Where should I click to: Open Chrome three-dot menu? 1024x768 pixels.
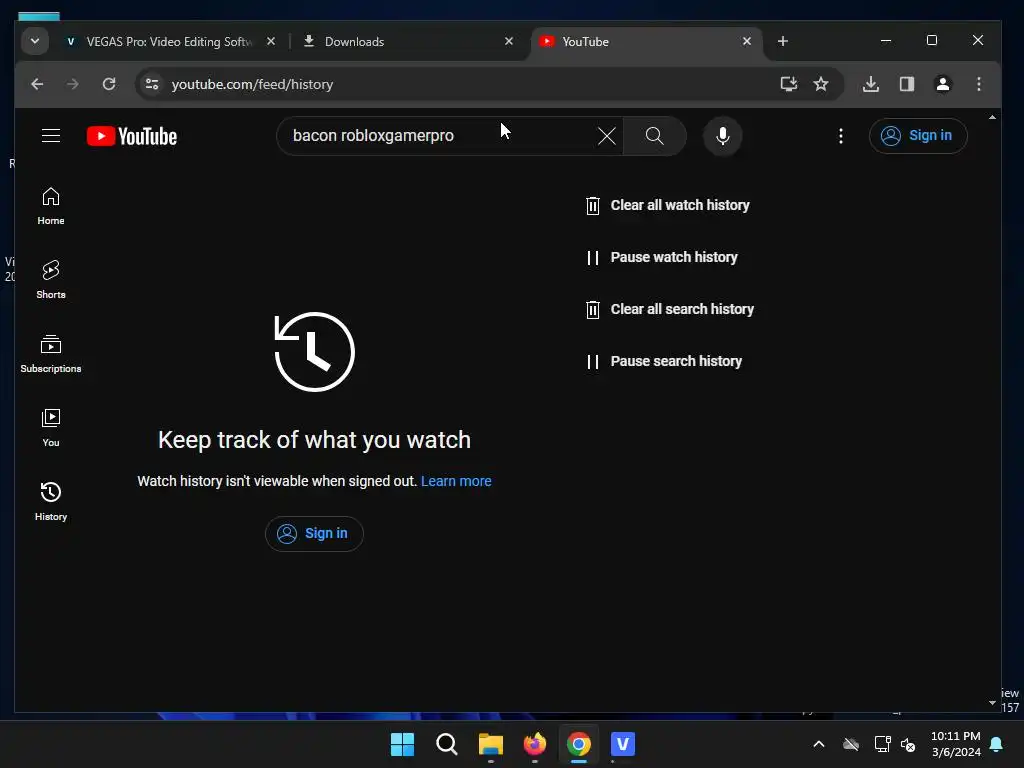coord(978,84)
